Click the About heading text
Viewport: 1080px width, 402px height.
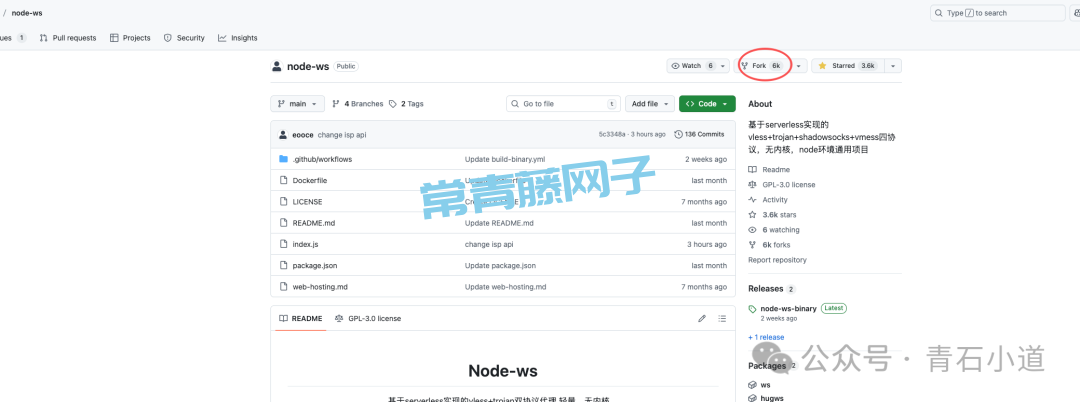760,104
